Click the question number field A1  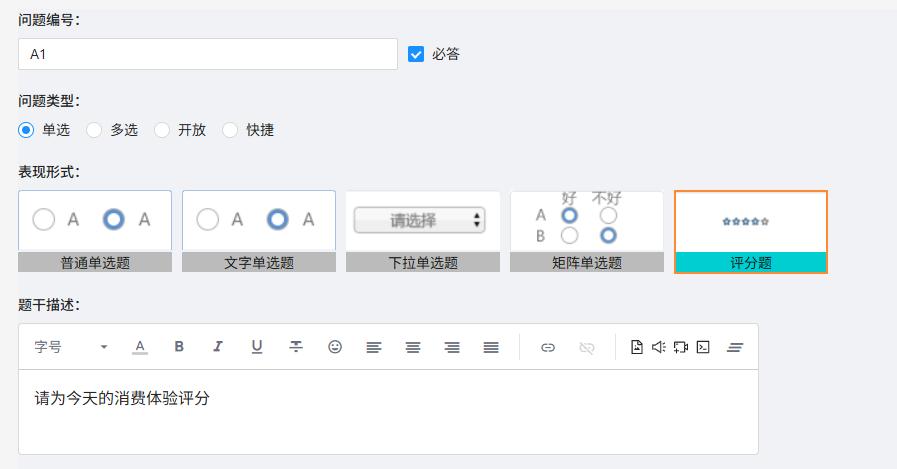[x=208, y=54]
